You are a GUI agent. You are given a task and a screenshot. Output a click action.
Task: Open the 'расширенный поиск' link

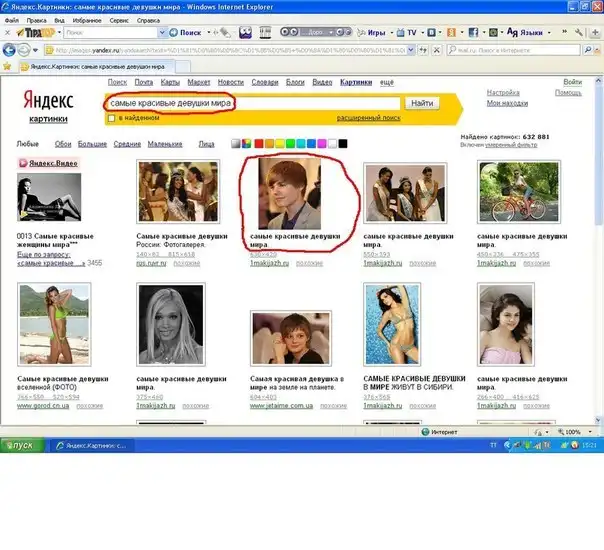pos(368,118)
